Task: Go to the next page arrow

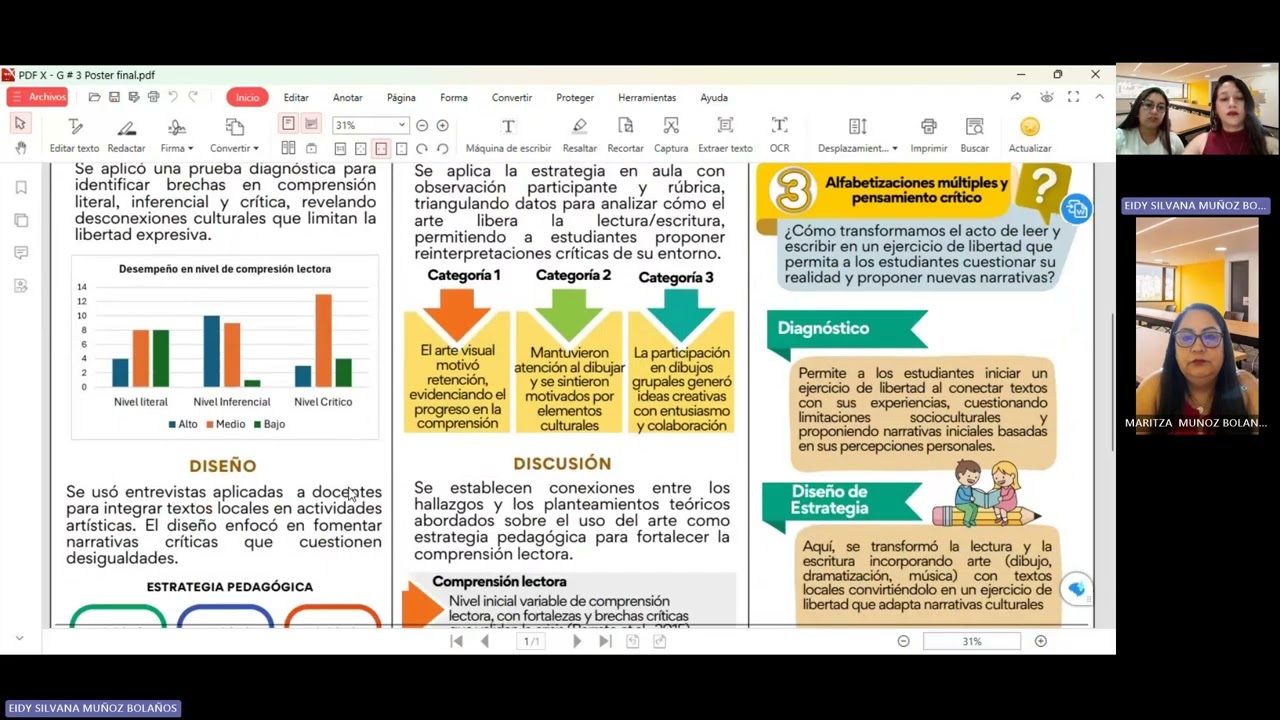Action: (577, 641)
